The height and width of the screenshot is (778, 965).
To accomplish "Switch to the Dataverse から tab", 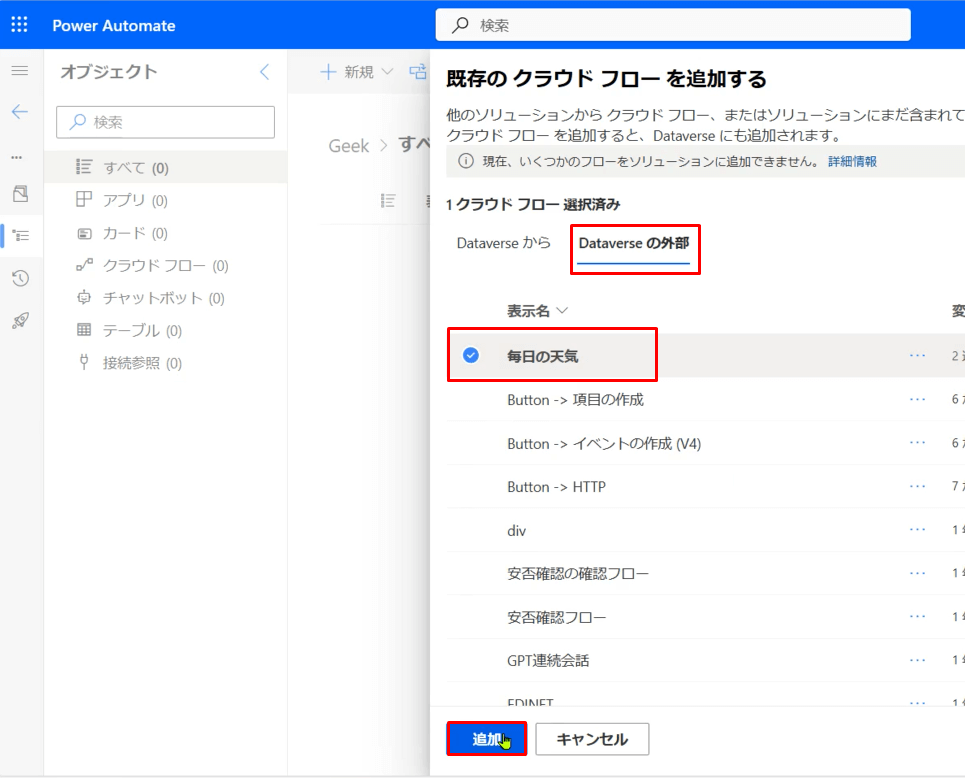I will 503,243.
